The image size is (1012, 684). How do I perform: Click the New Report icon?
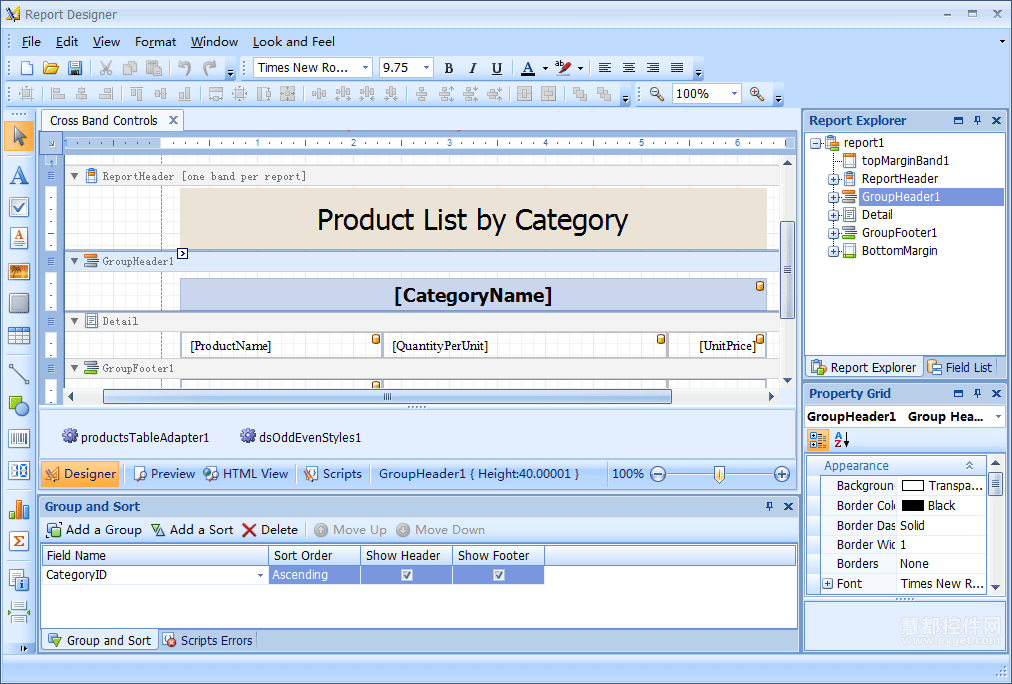point(27,68)
